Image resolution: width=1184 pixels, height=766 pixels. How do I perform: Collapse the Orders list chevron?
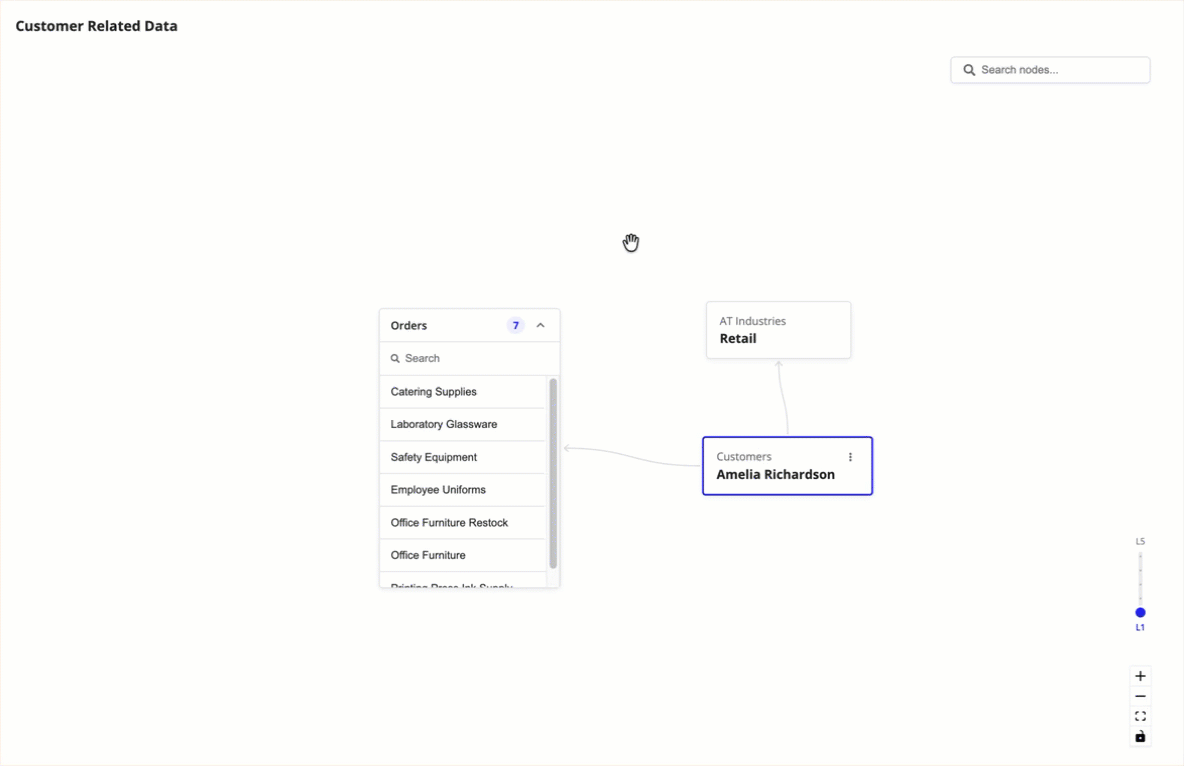pyautogui.click(x=541, y=326)
